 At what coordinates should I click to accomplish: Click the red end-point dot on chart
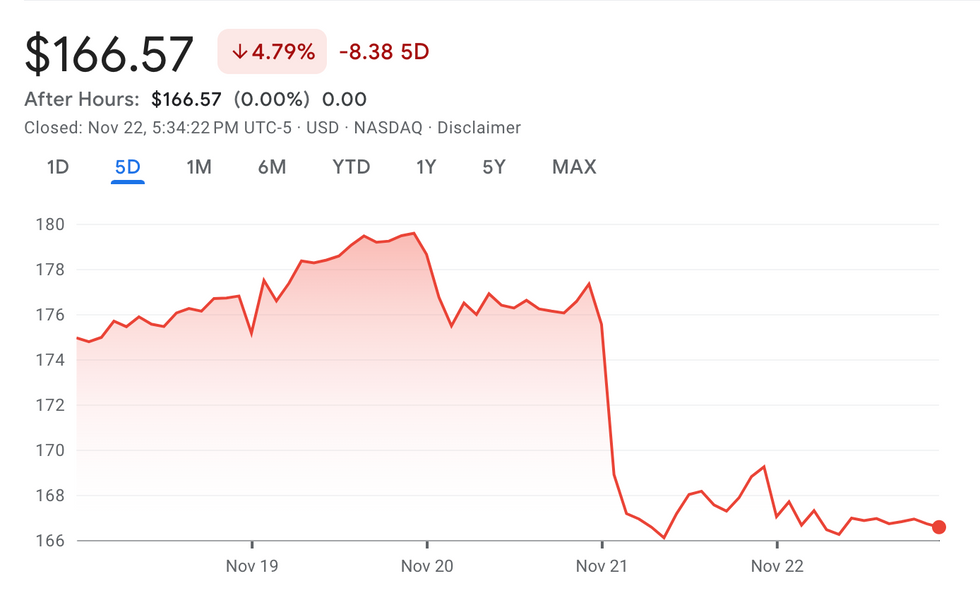coord(939,527)
